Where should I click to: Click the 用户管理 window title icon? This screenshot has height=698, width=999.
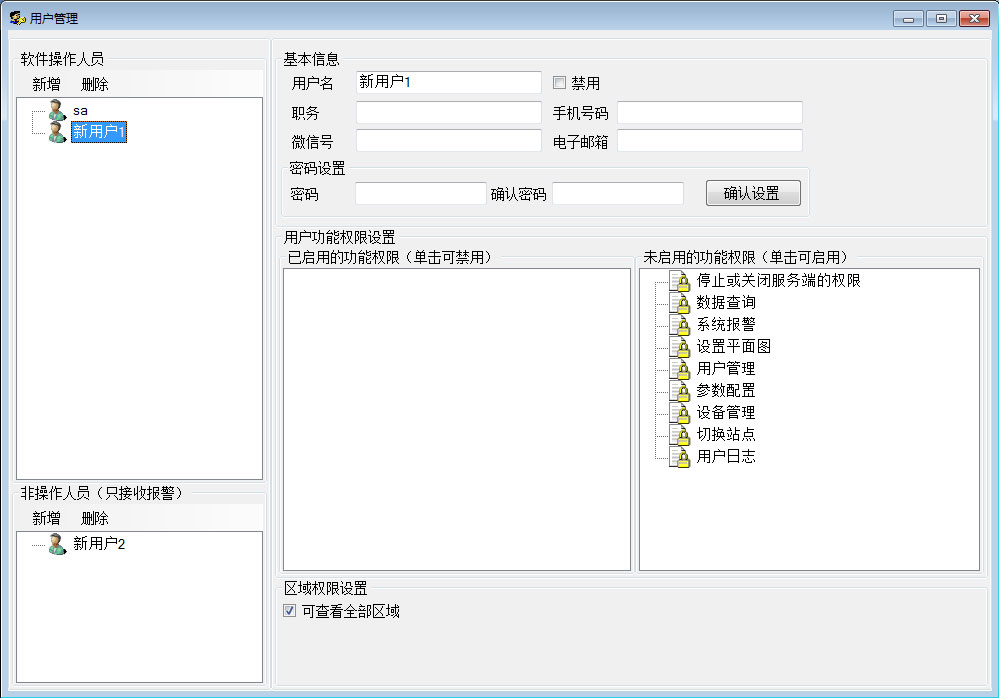coord(17,18)
